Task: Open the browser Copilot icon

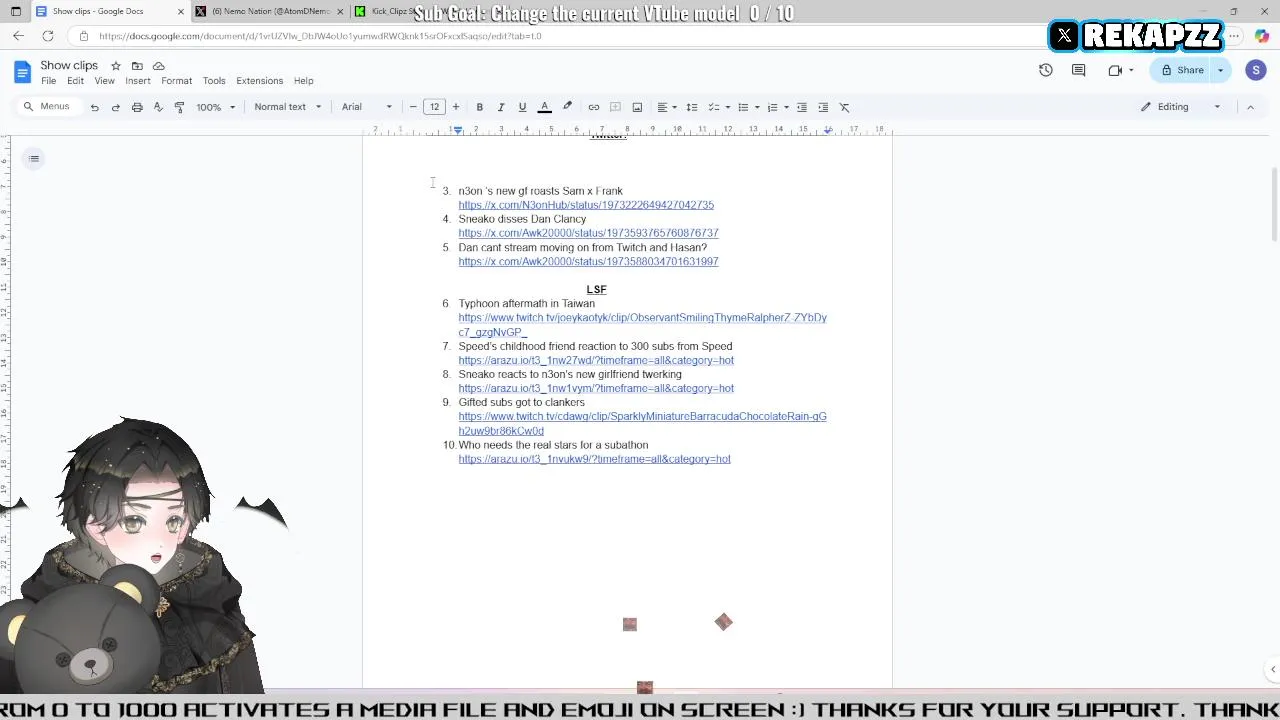Action: [1262, 36]
